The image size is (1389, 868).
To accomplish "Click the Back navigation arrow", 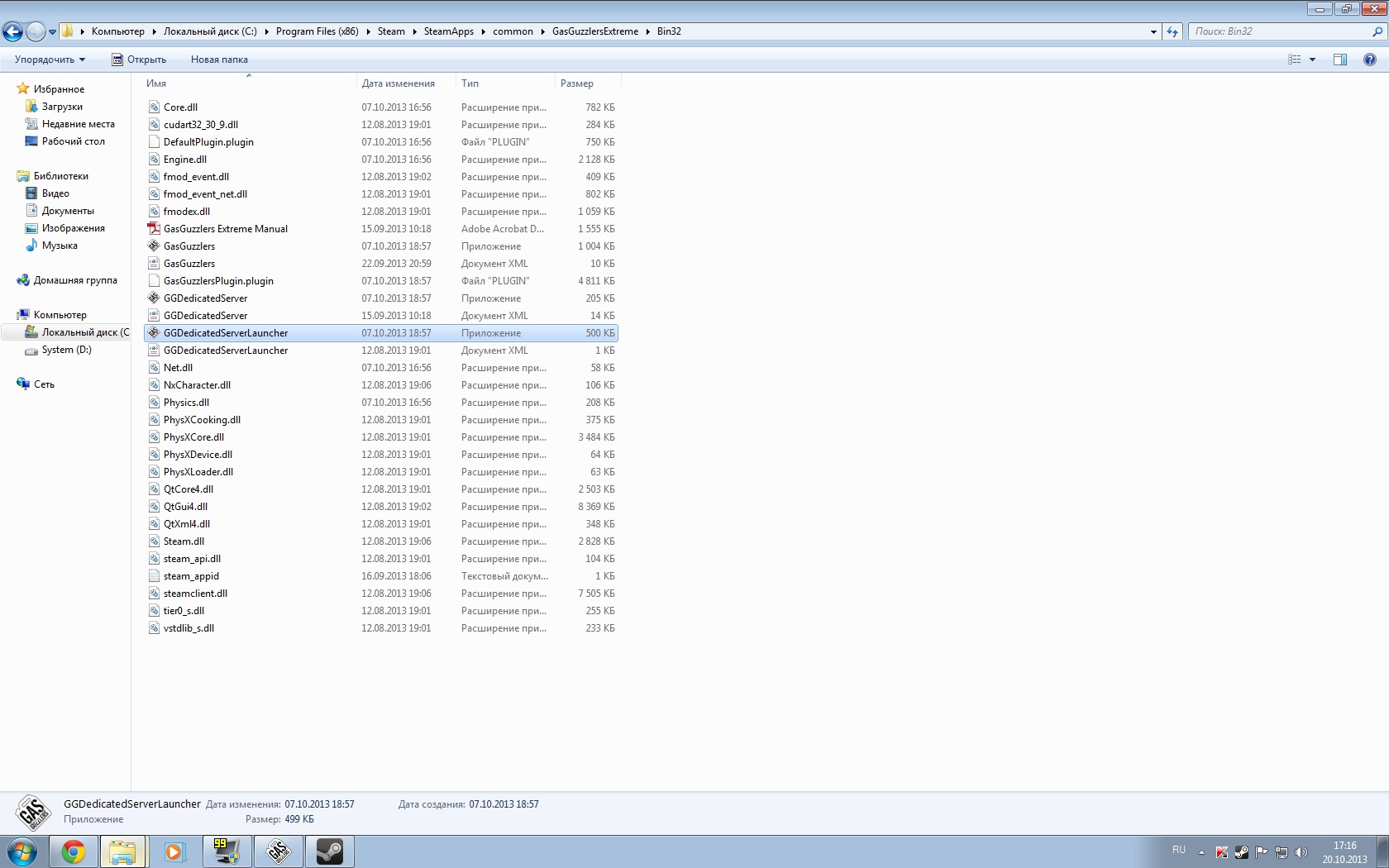I will tap(12, 32).
